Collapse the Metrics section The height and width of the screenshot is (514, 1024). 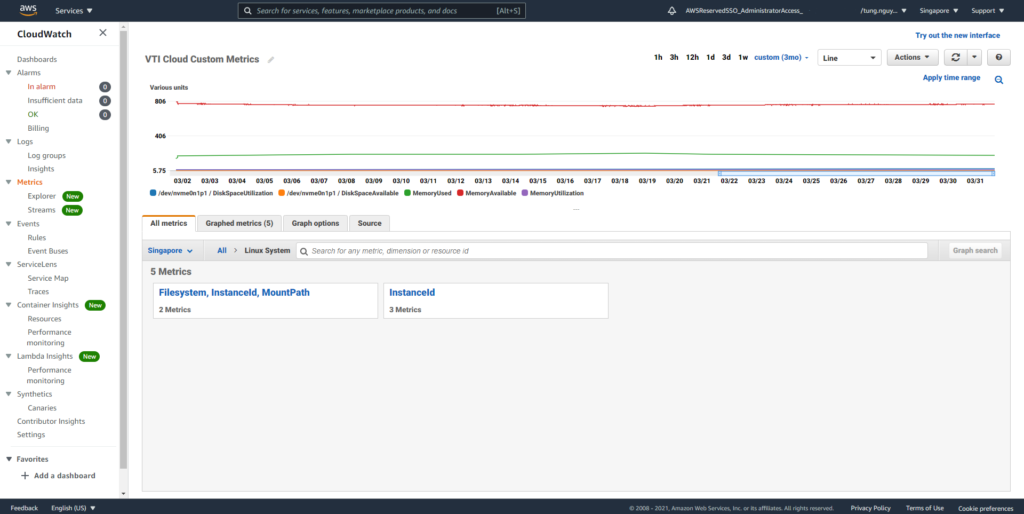click(8, 182)
